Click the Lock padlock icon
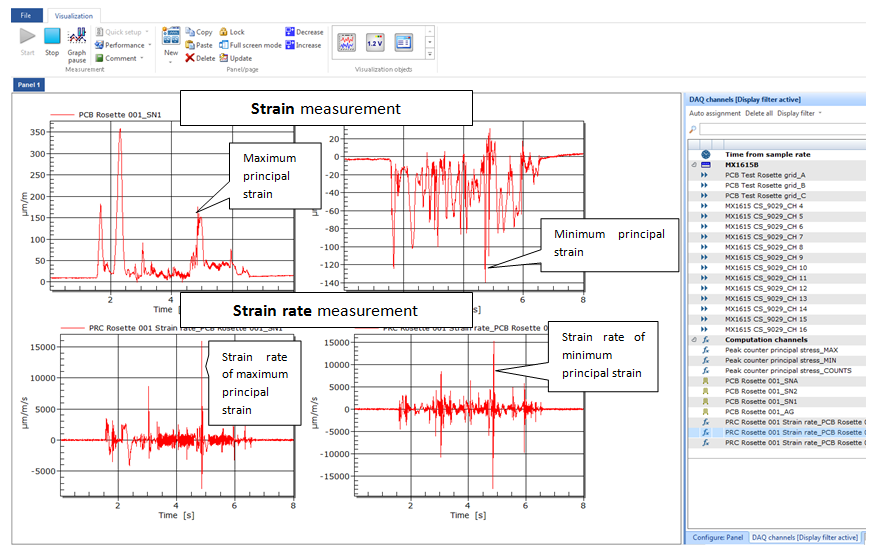Viewport: 872px width, 556px height. (x=224, y=32)
